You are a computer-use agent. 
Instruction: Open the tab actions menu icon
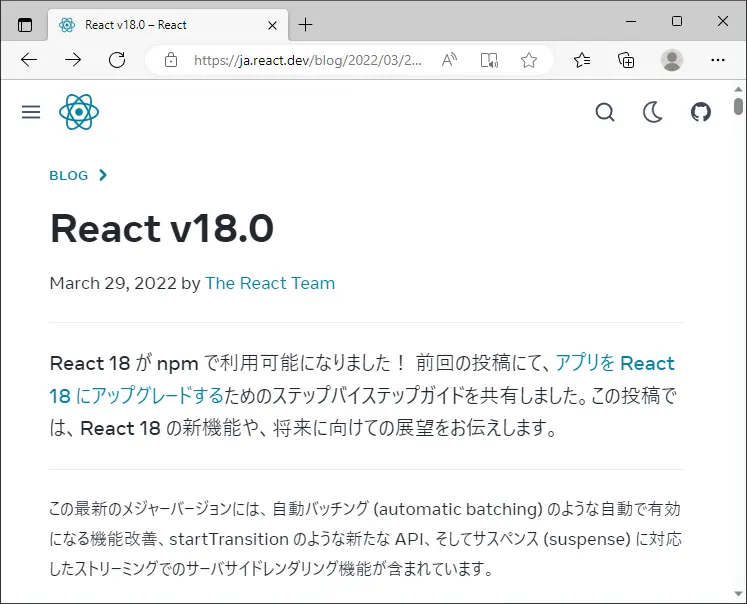click(x=25, y=24)
